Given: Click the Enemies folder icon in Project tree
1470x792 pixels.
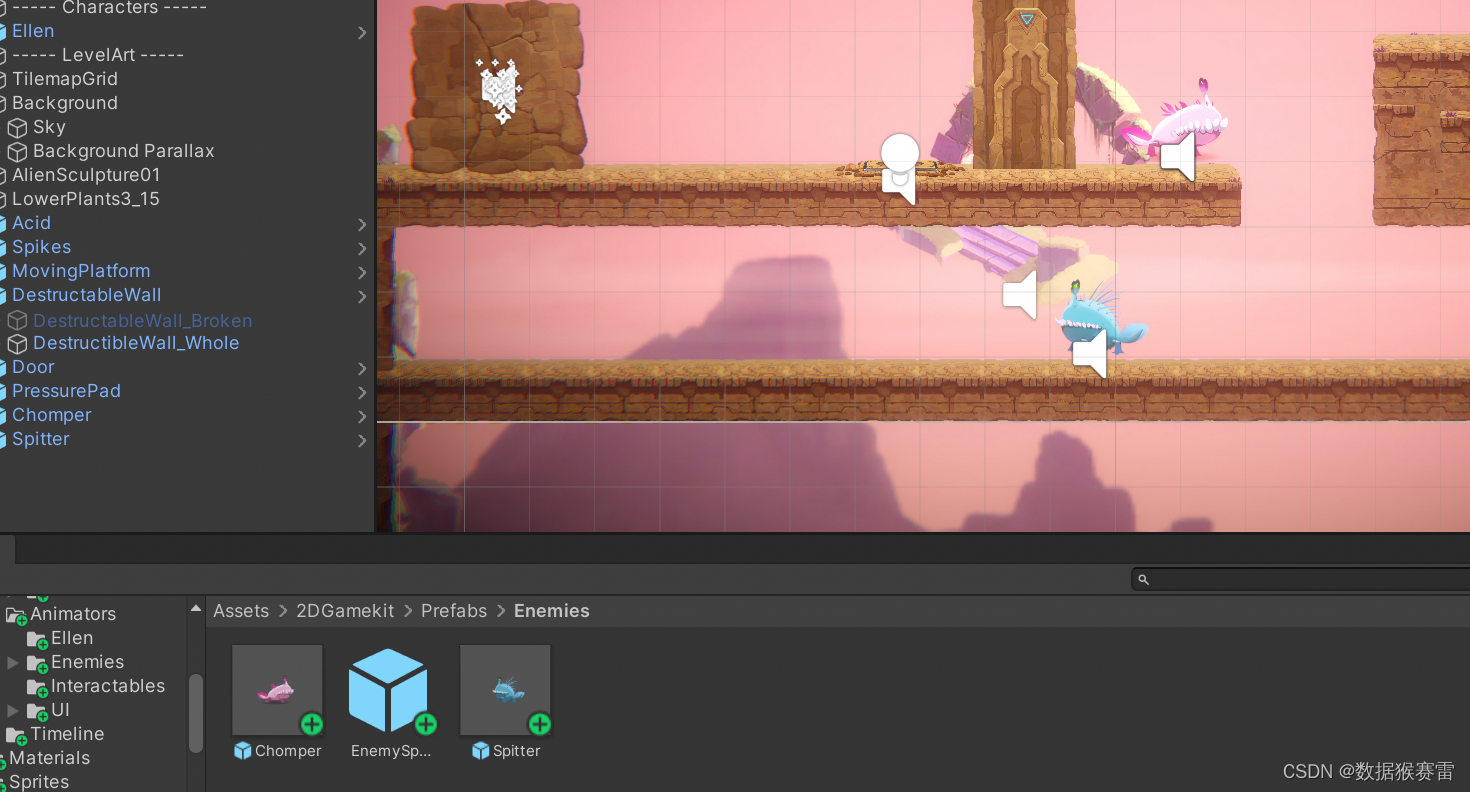Looking at the screenshot, I should (x=37, y=663).
